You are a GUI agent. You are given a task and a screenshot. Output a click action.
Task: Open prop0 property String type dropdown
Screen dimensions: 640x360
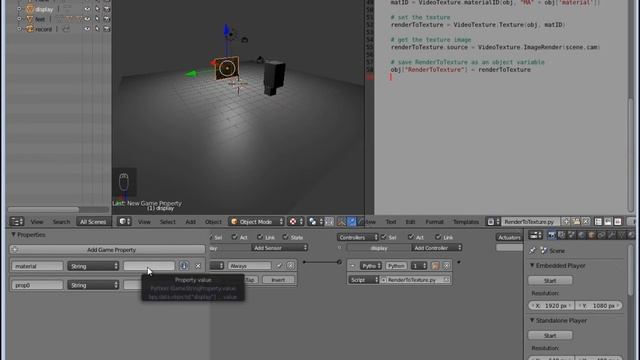tap(93, 285)
